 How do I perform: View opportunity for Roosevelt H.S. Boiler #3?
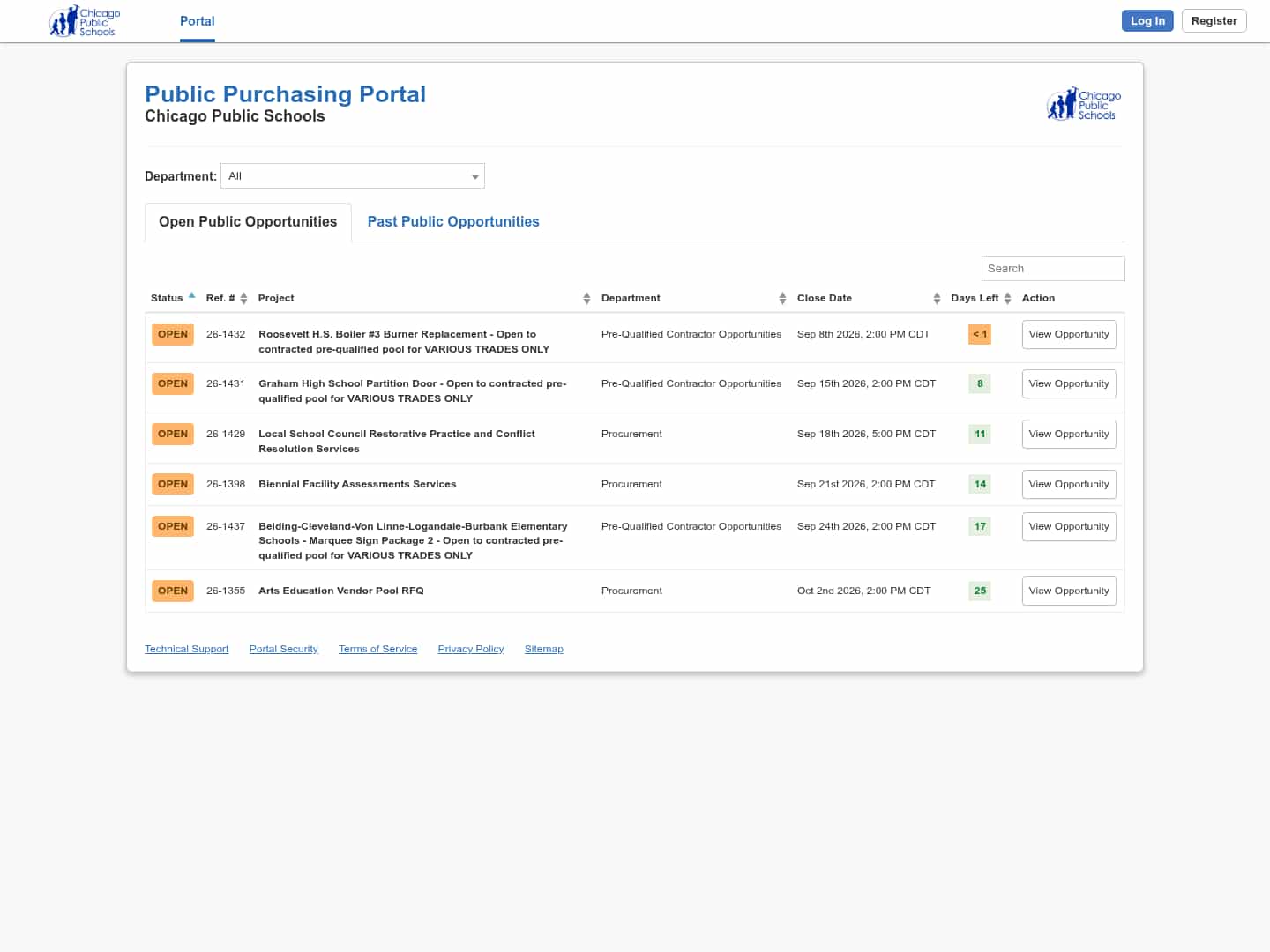[1069, 335]
